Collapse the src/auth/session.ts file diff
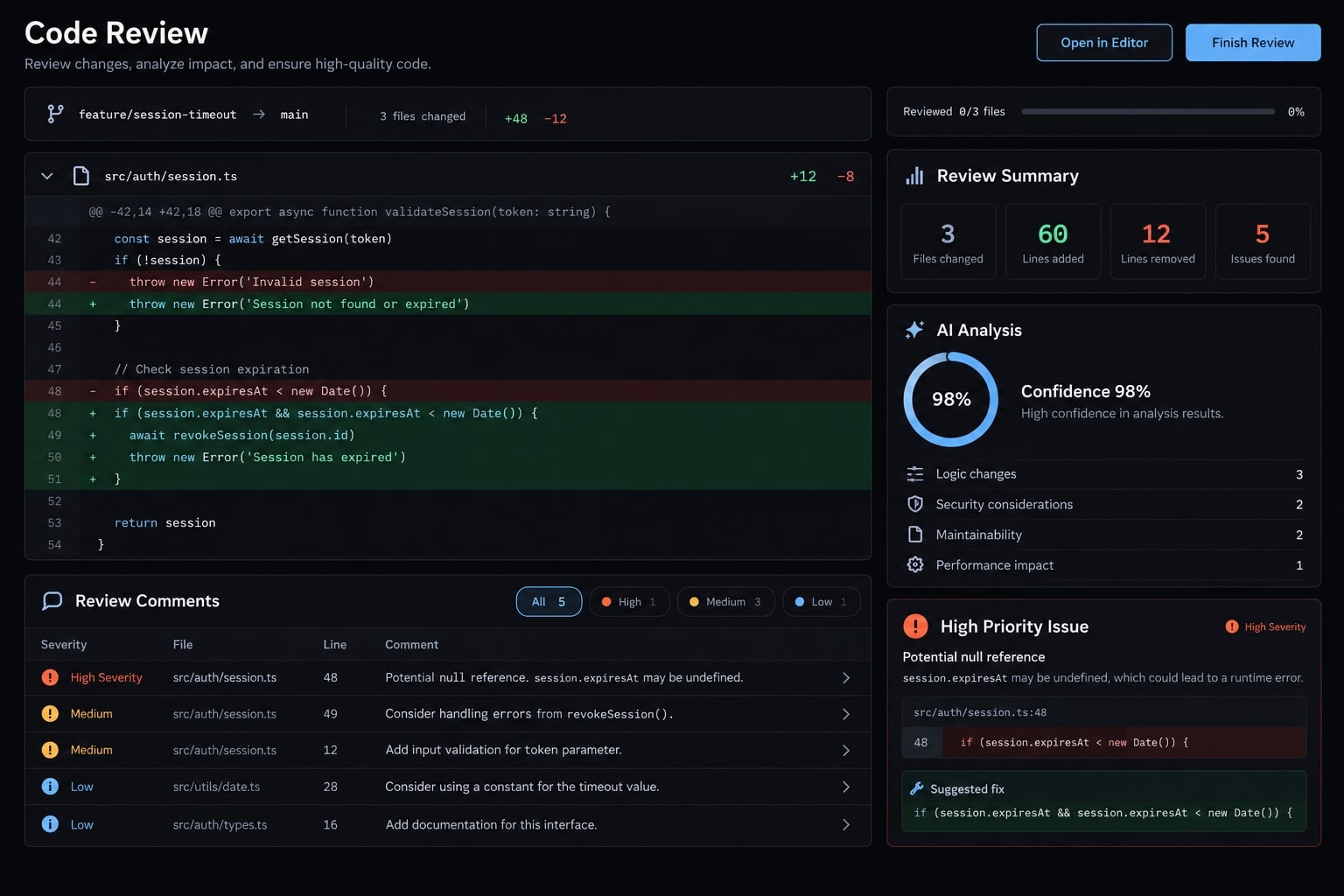 pos(47,176)
